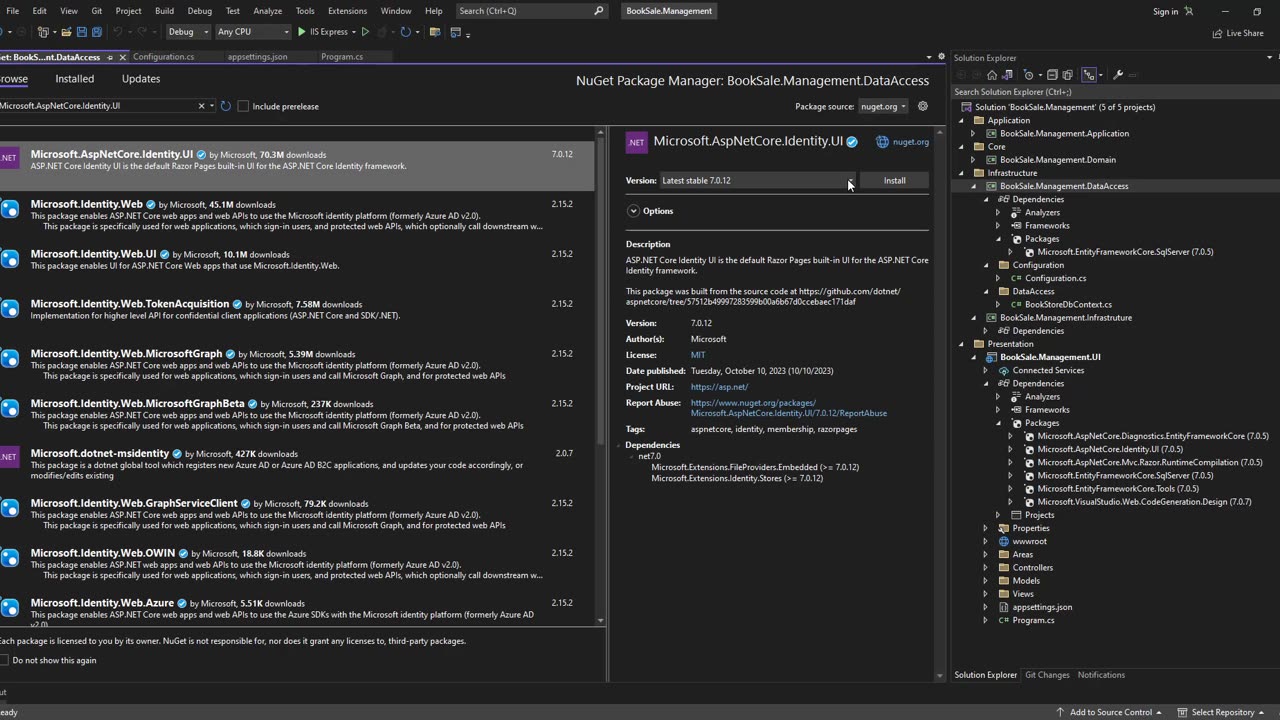Collapse the Infrastructure folder node
Viewport: 1280px width, 720px height.
pyautogui.click(x=962, y=173)
